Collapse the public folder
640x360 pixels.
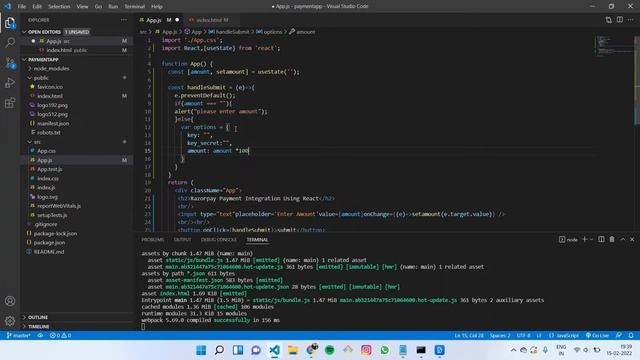coord(40,78)
